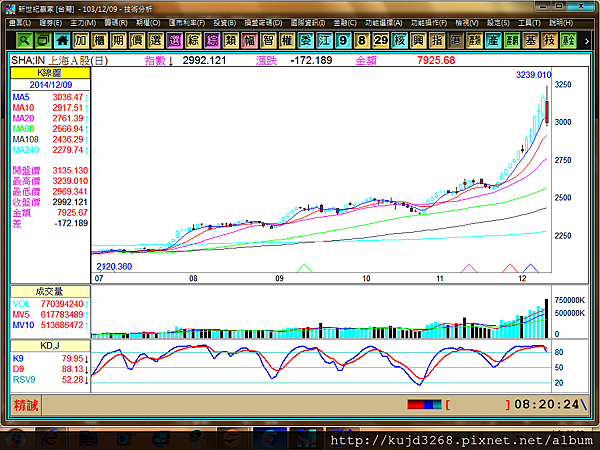Click the green magnifier search icon
Image resolution: width=600 pixels, height=450 pixels.
24,40
